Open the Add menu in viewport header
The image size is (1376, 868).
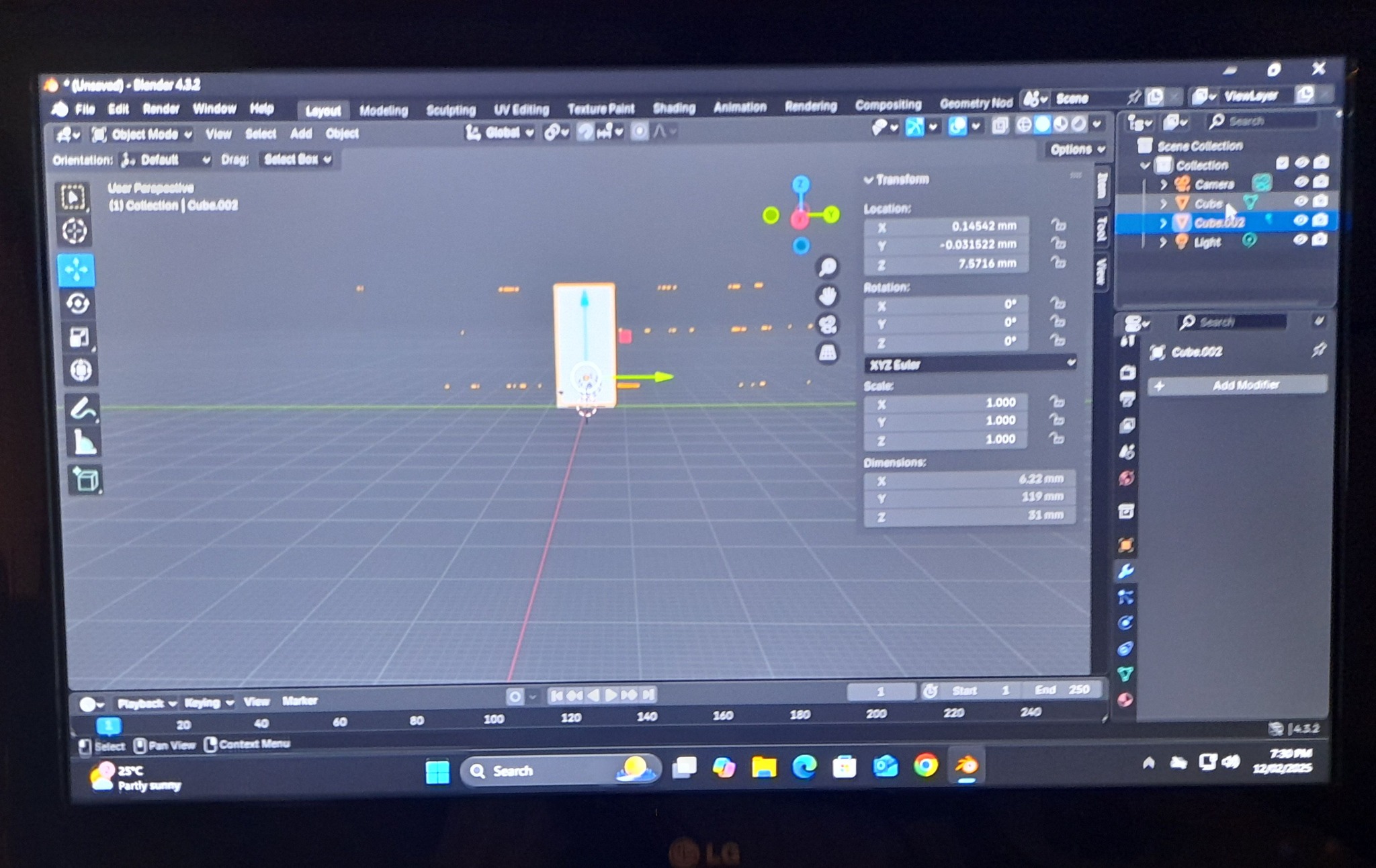coord(301,134)
